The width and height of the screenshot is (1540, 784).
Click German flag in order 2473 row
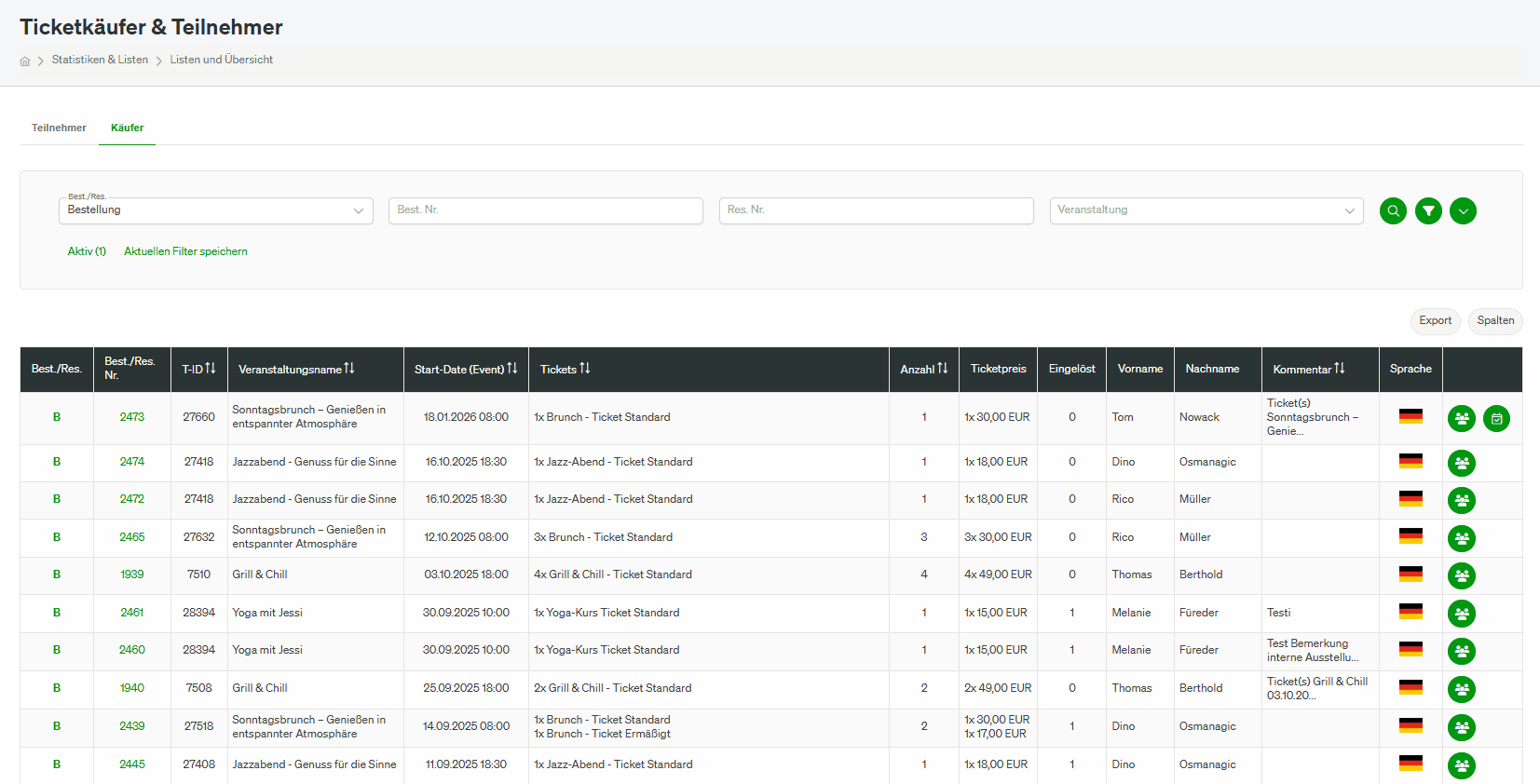coord(1411,416)
